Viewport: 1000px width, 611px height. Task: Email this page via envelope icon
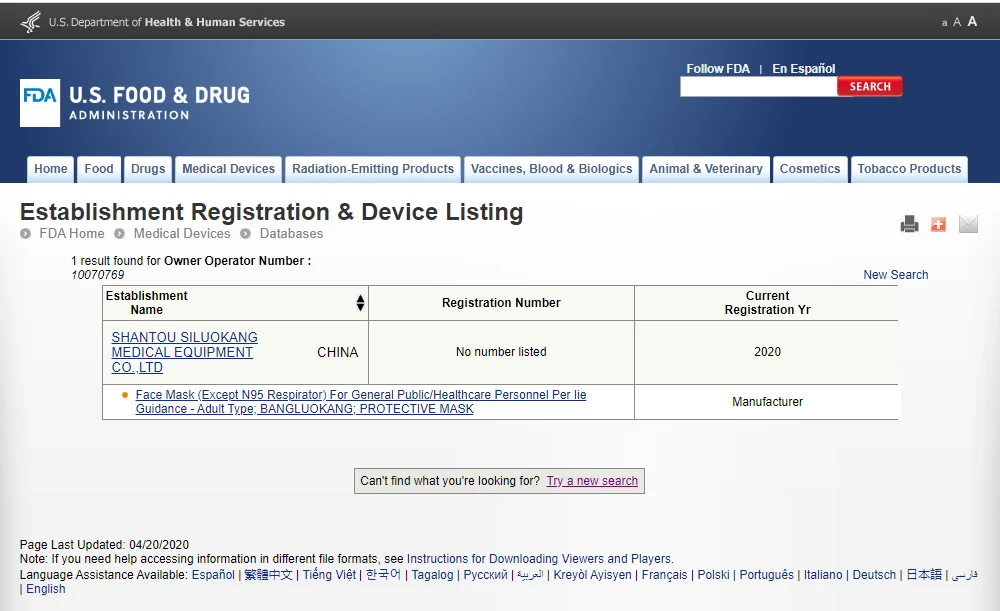click(968, 224)
